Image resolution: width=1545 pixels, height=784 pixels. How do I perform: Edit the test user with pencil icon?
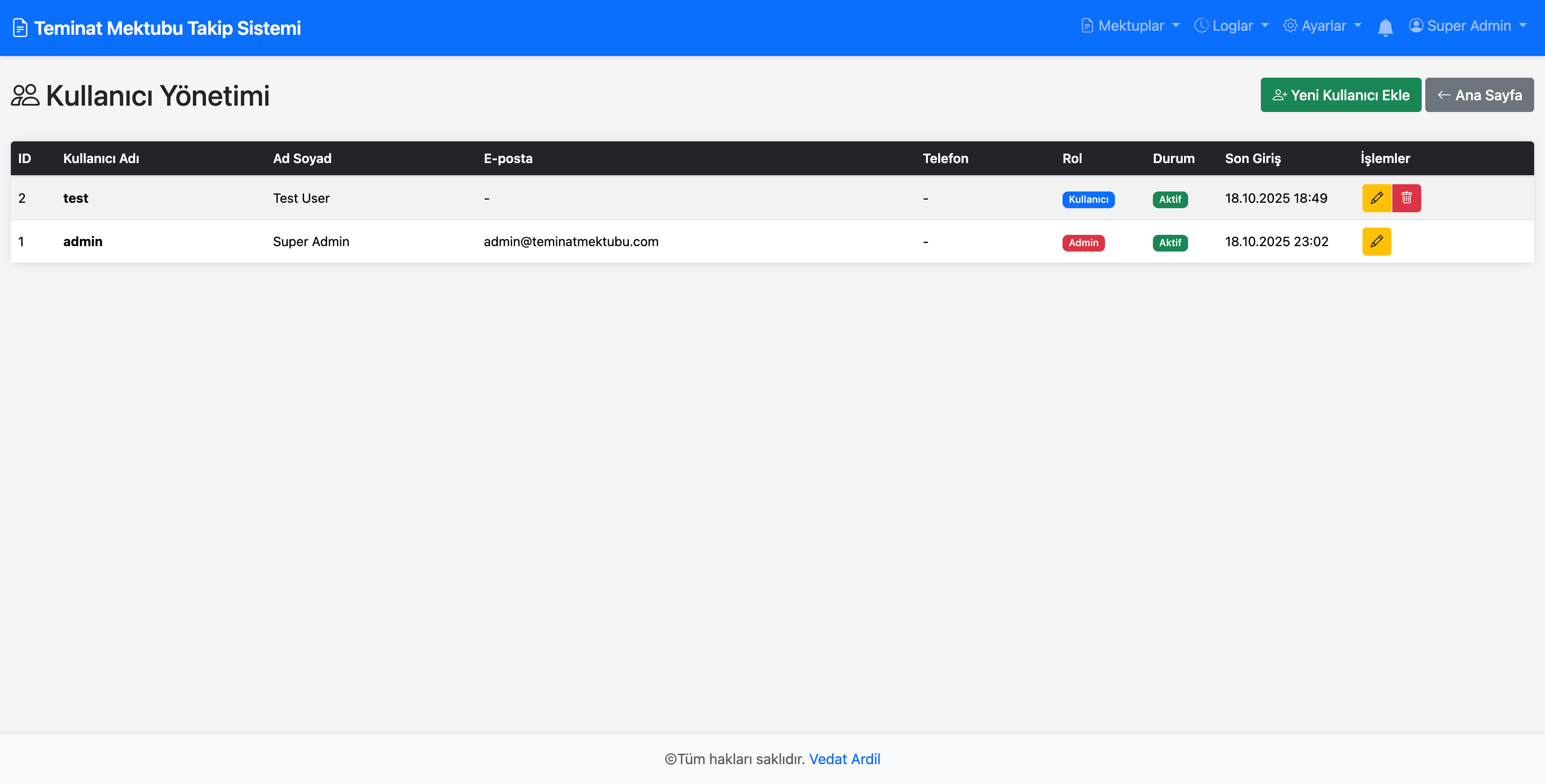pyautogui.click(x=1376, y=198)
